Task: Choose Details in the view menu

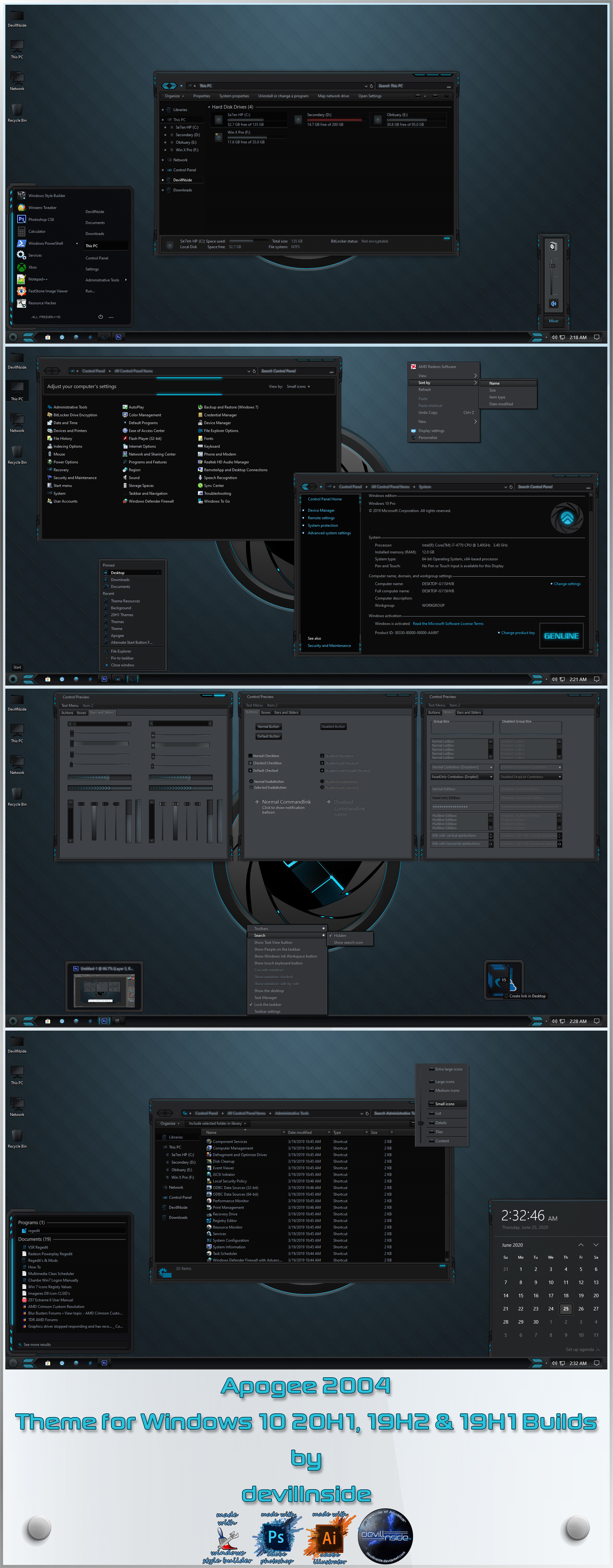Action: 441,1123
